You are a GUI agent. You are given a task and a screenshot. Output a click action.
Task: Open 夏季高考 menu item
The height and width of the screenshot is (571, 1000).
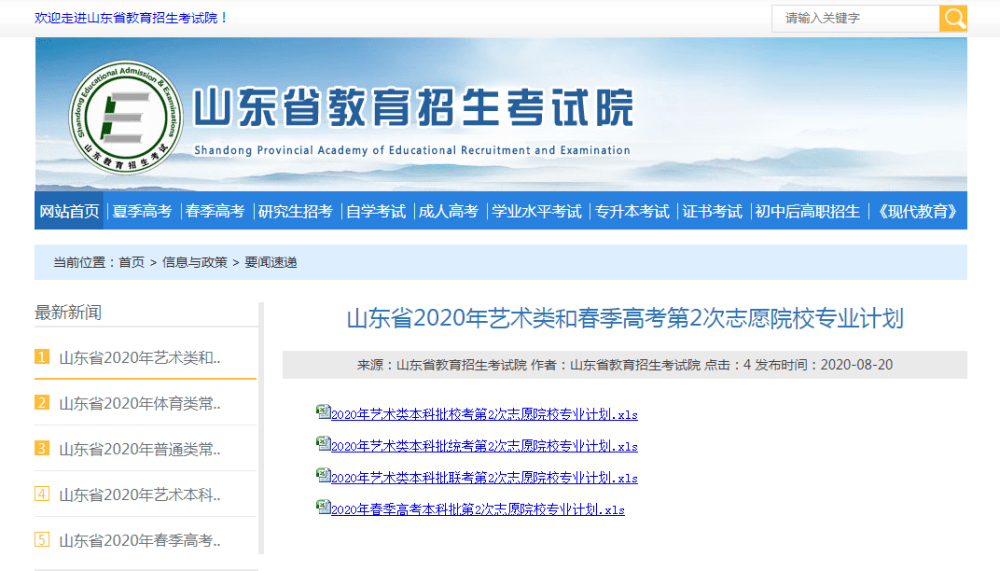pyautogui.click(x=142, y=211)
